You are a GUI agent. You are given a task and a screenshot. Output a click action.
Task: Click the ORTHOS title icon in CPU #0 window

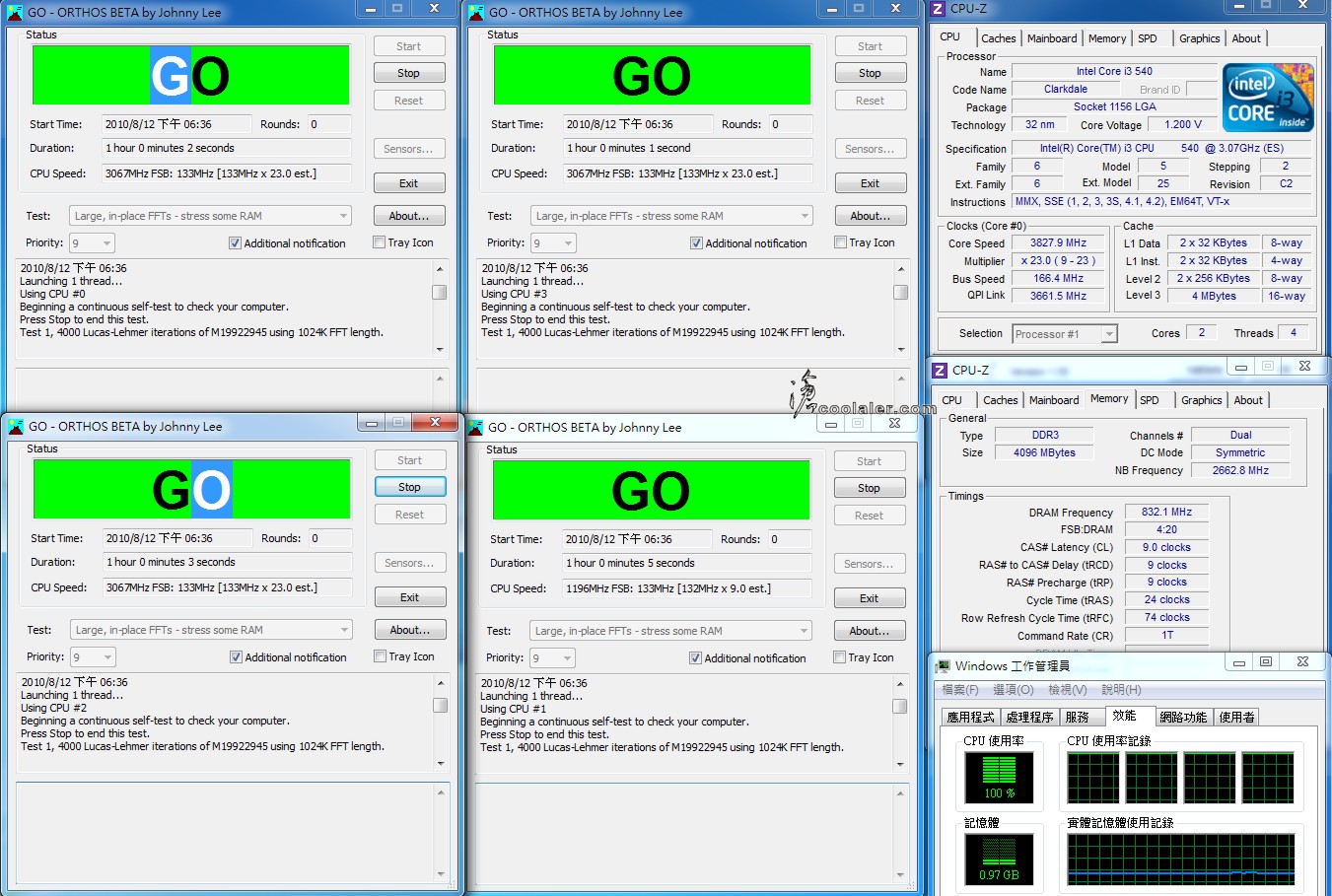coord(15,13)
